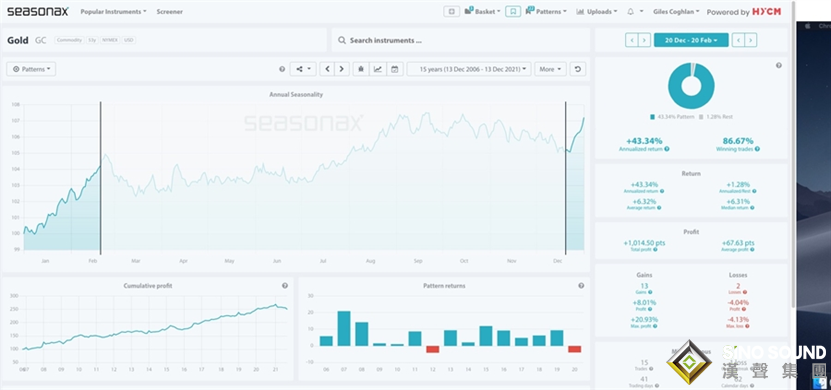This screenshot has width=831, height=390.
Task: Click the red 12 bar in Pattern returns
Action: tap(433, 349)
